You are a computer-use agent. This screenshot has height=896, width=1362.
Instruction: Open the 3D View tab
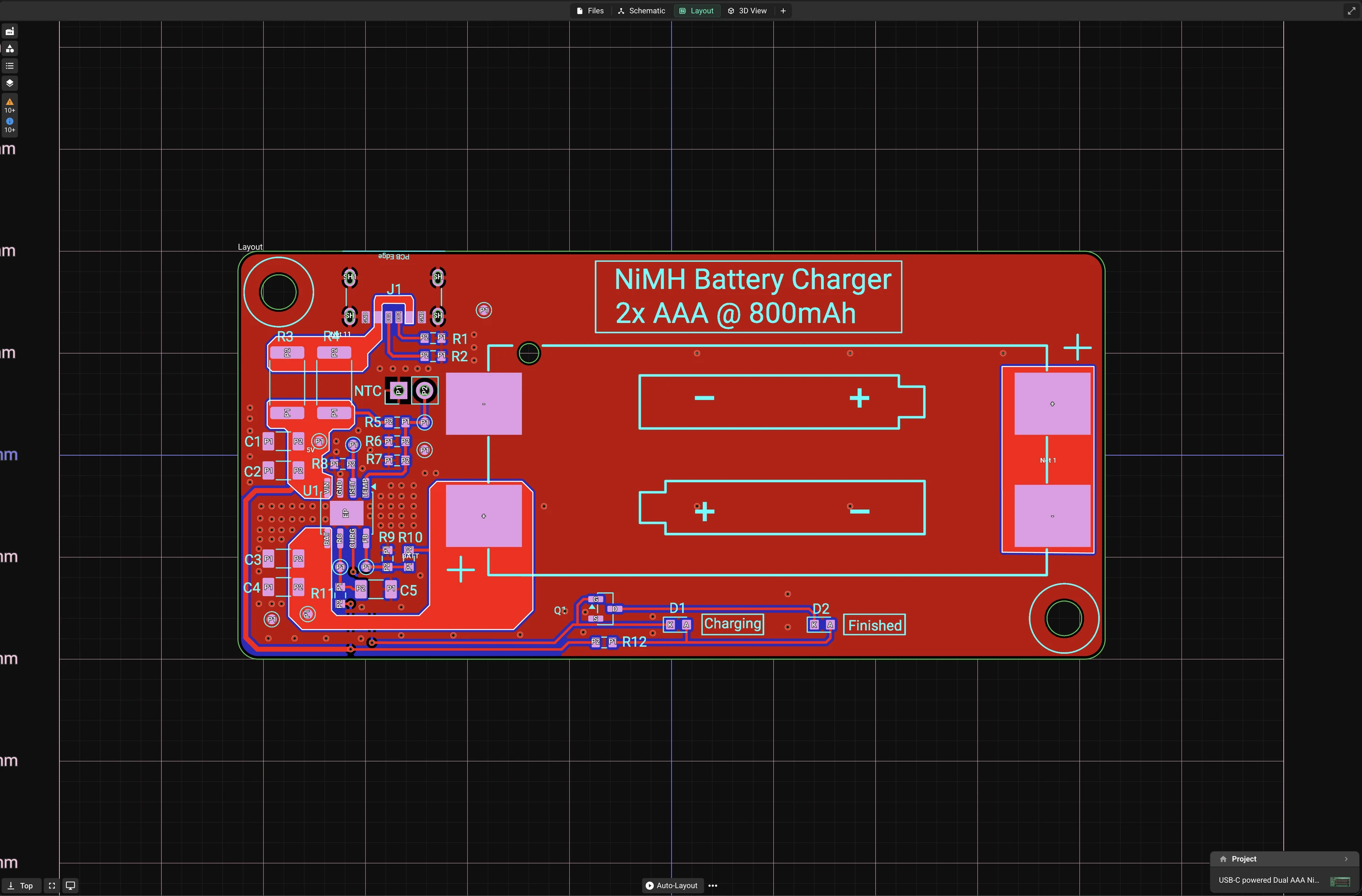coord(747,11)
